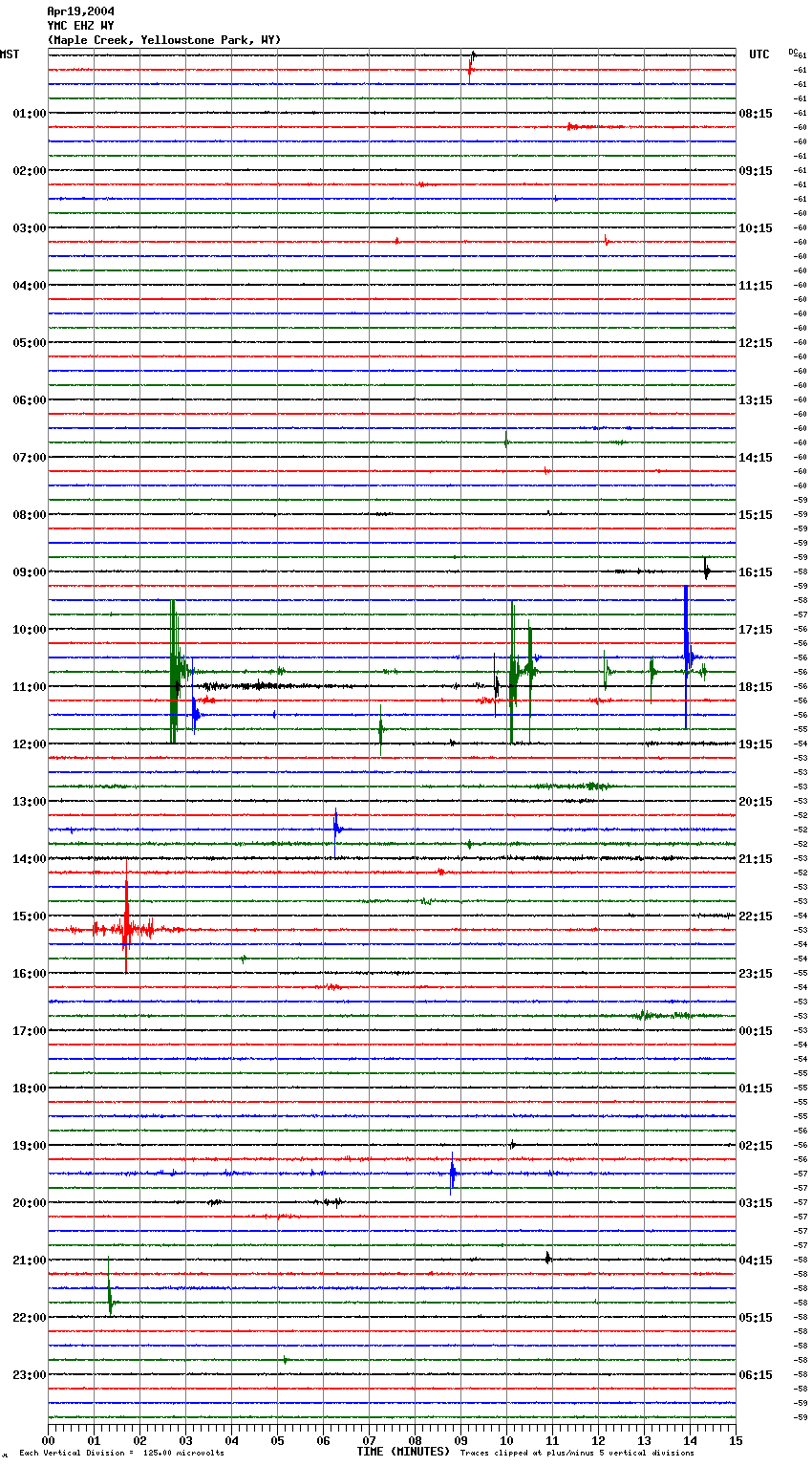This screenshot has height=1466, width=812.
Task: Click minute tick label '00' on bottom axis
Action: (x=48, y=1440)
